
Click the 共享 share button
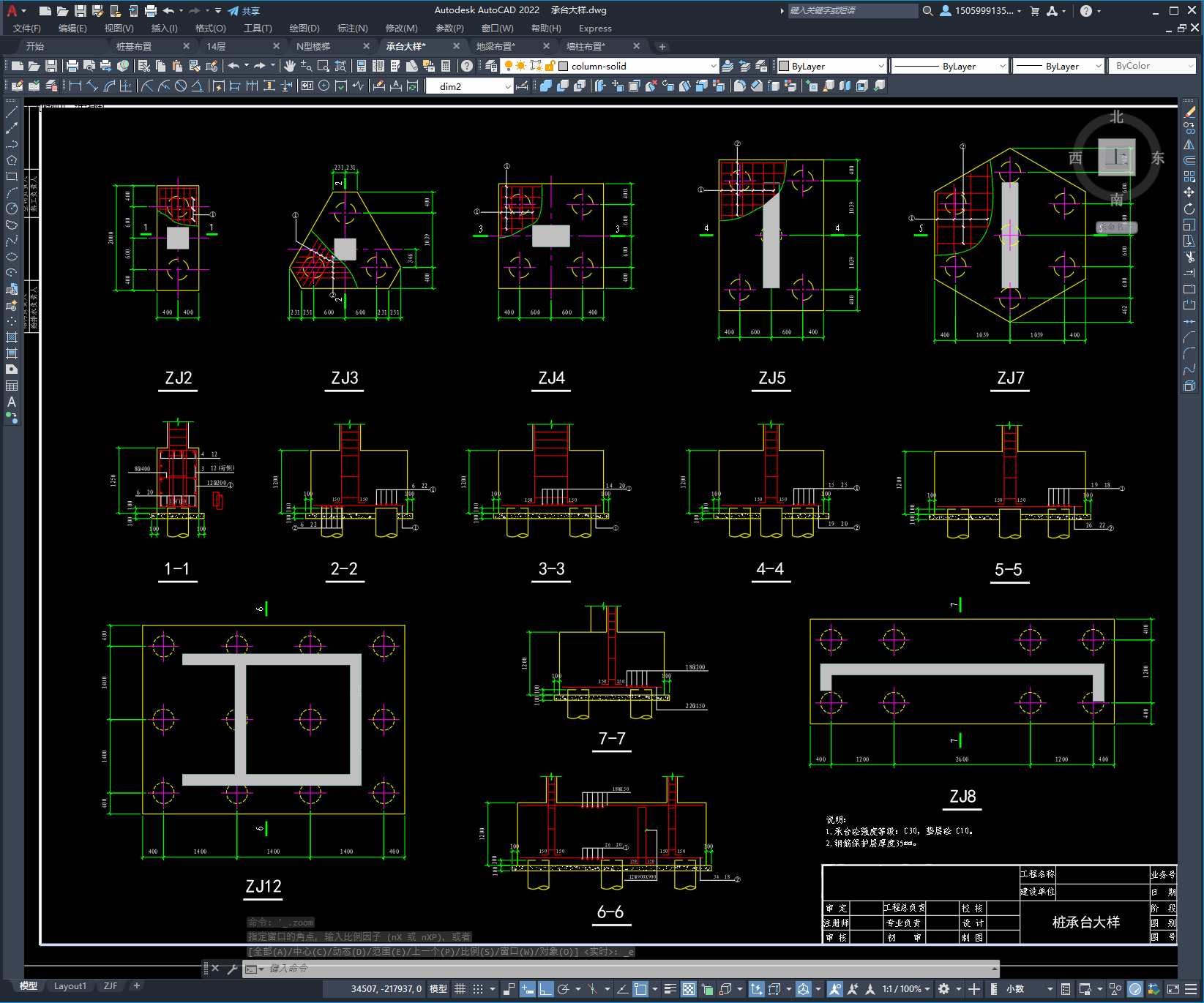(x=244, y=11)
